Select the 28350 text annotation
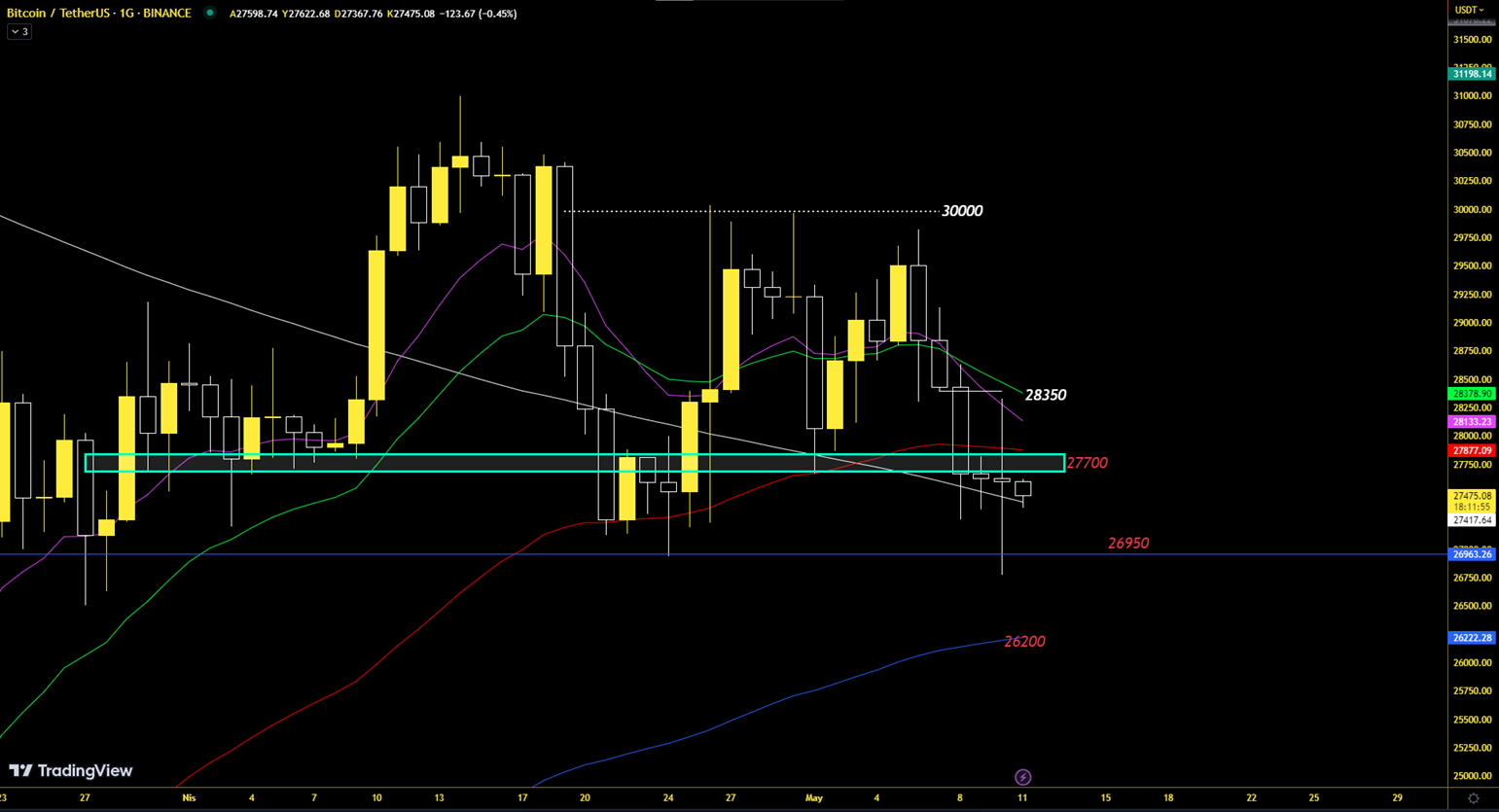 coord(1045,395)
